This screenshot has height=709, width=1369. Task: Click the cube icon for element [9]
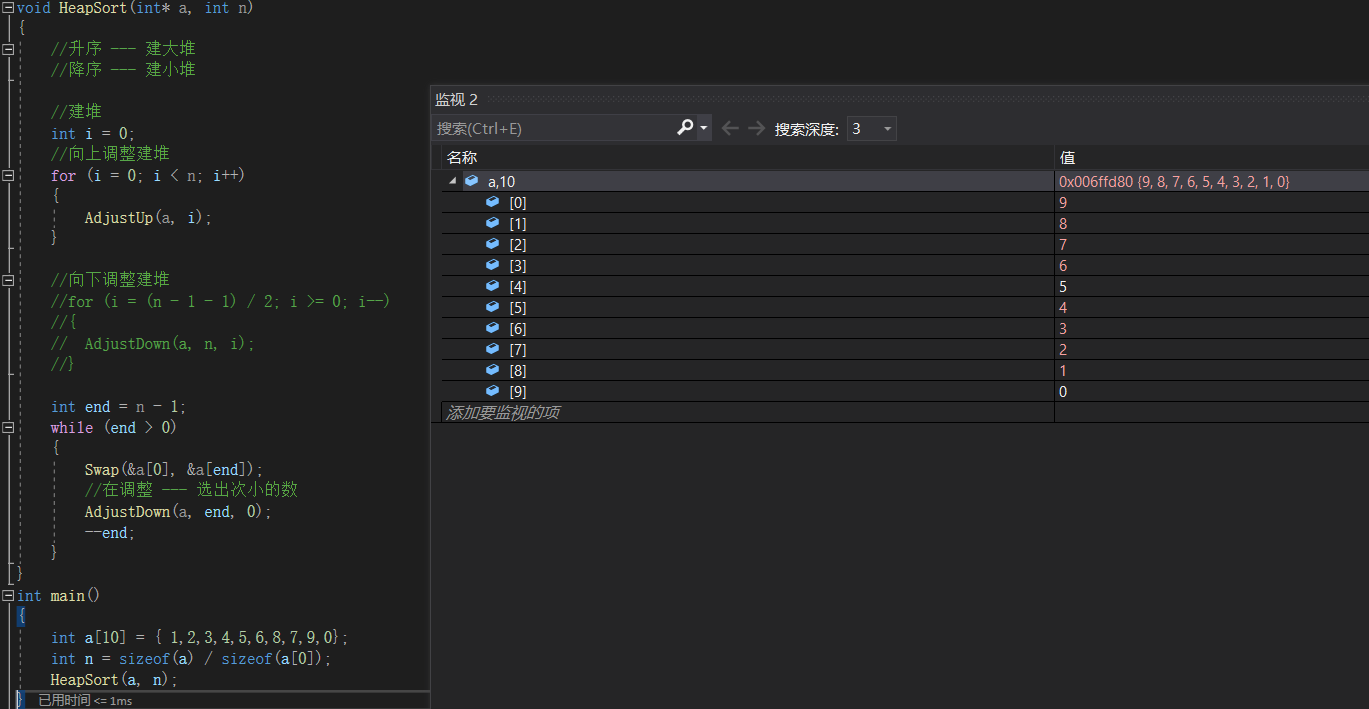[x=492, y=391]
